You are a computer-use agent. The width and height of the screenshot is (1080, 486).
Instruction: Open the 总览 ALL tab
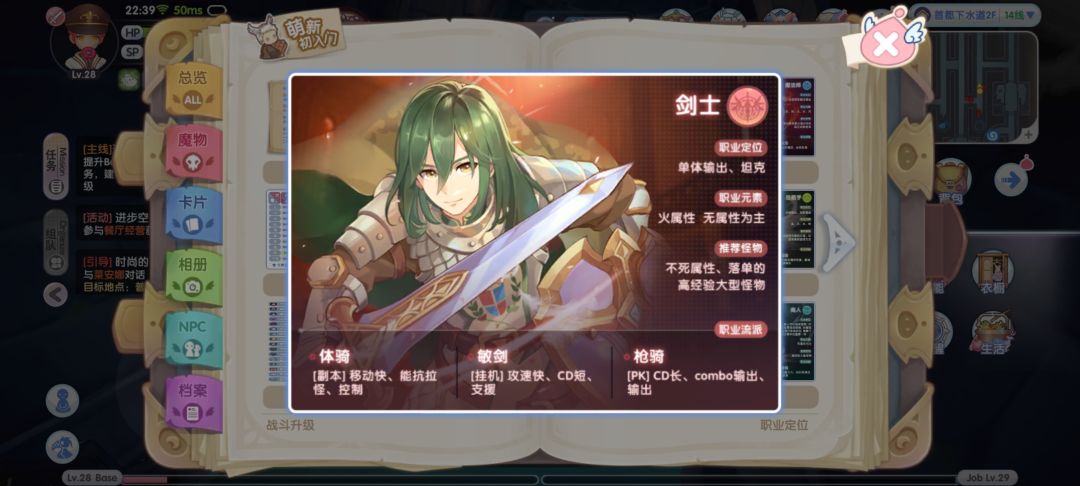tap(194, 89)
